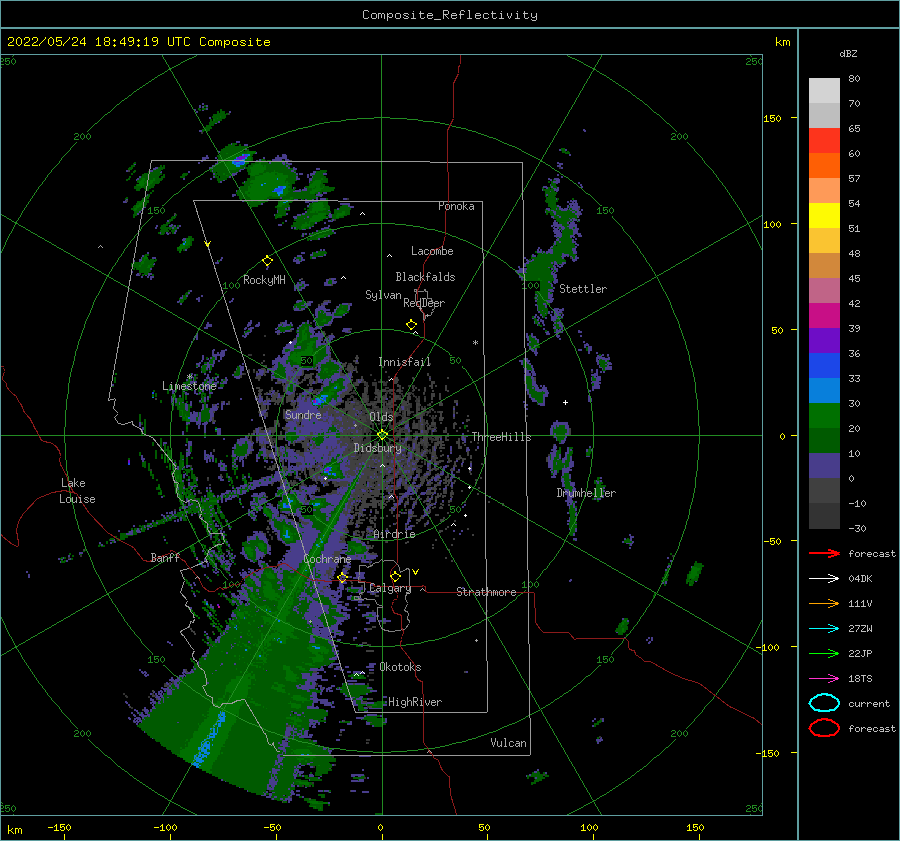
Task: Click the Airdrie city label
Action: (394, 534)
